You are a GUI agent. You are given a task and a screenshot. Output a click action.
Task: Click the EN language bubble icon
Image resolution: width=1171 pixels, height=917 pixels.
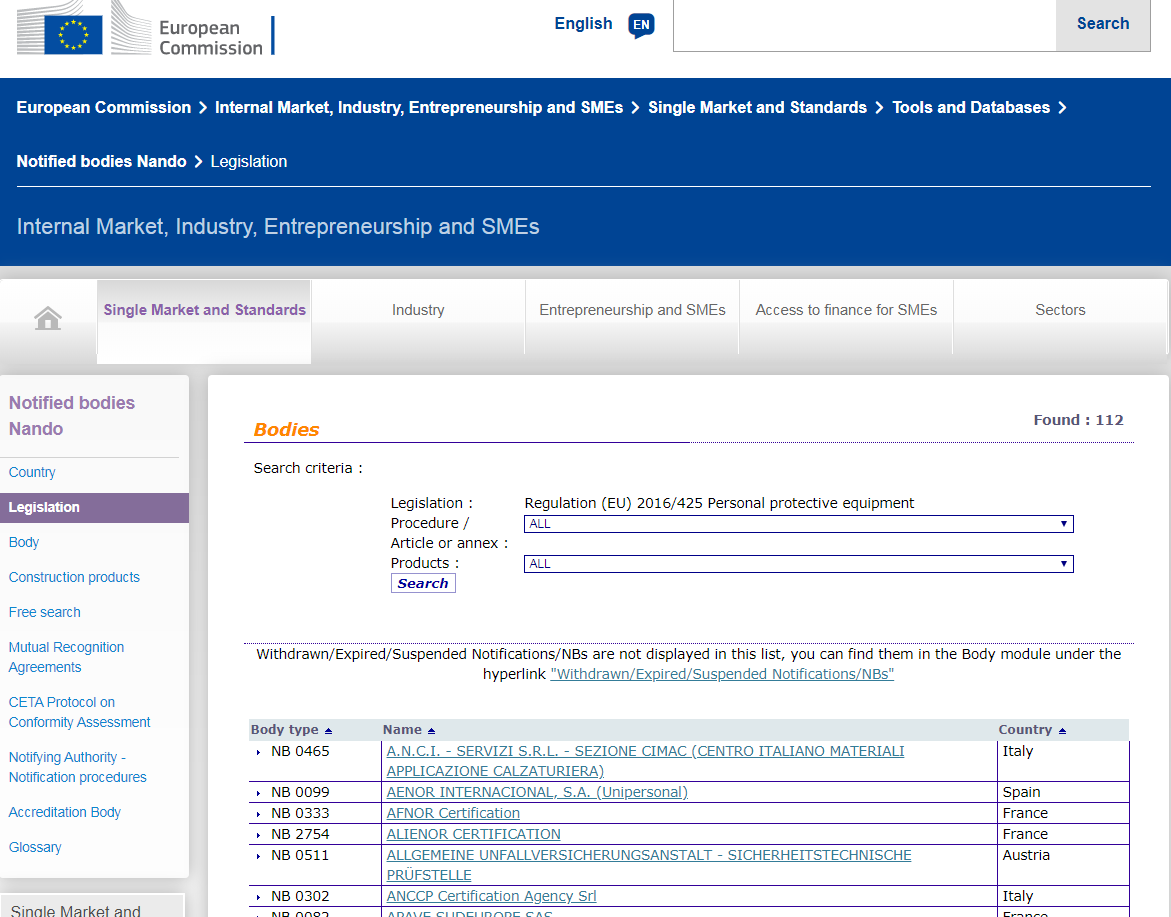coord(641,25)
